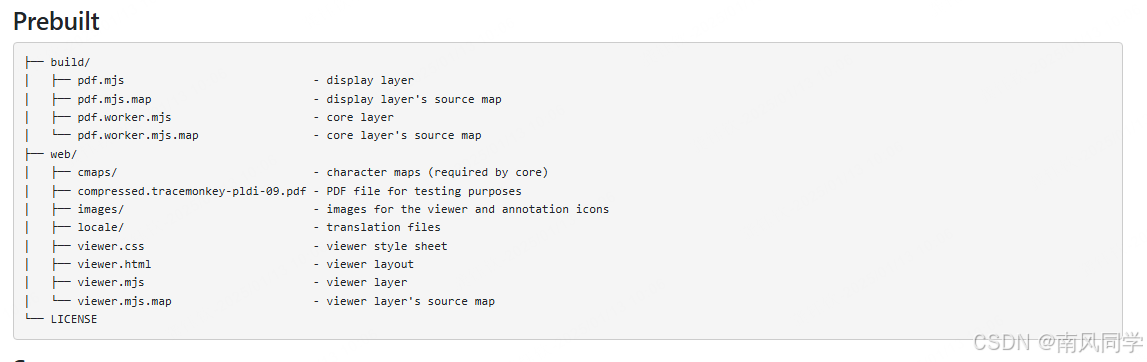
Task: Click the web/ folder entry
Action: coord(64,154)
